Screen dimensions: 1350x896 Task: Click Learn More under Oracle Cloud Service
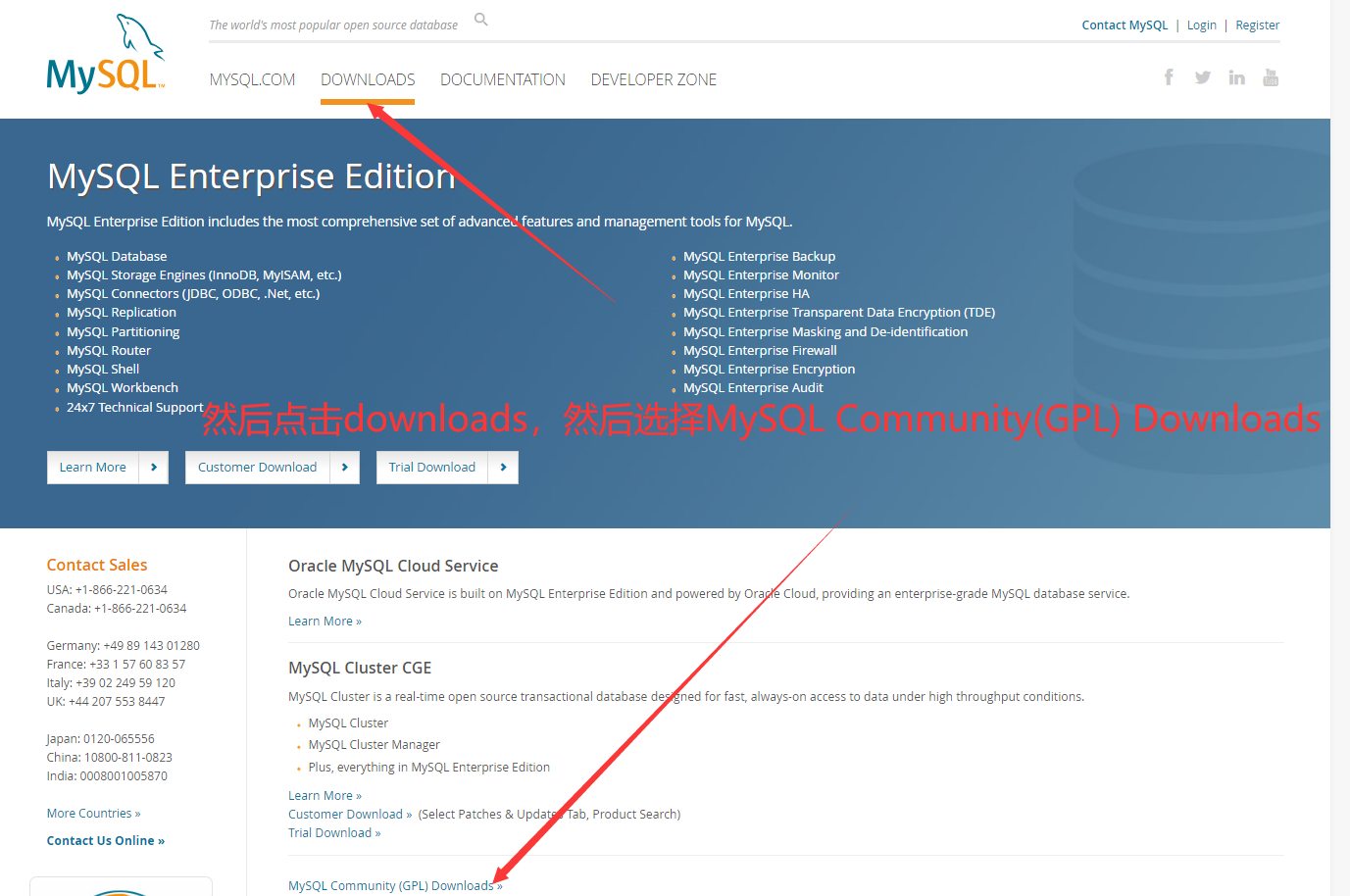click(325, 622)
